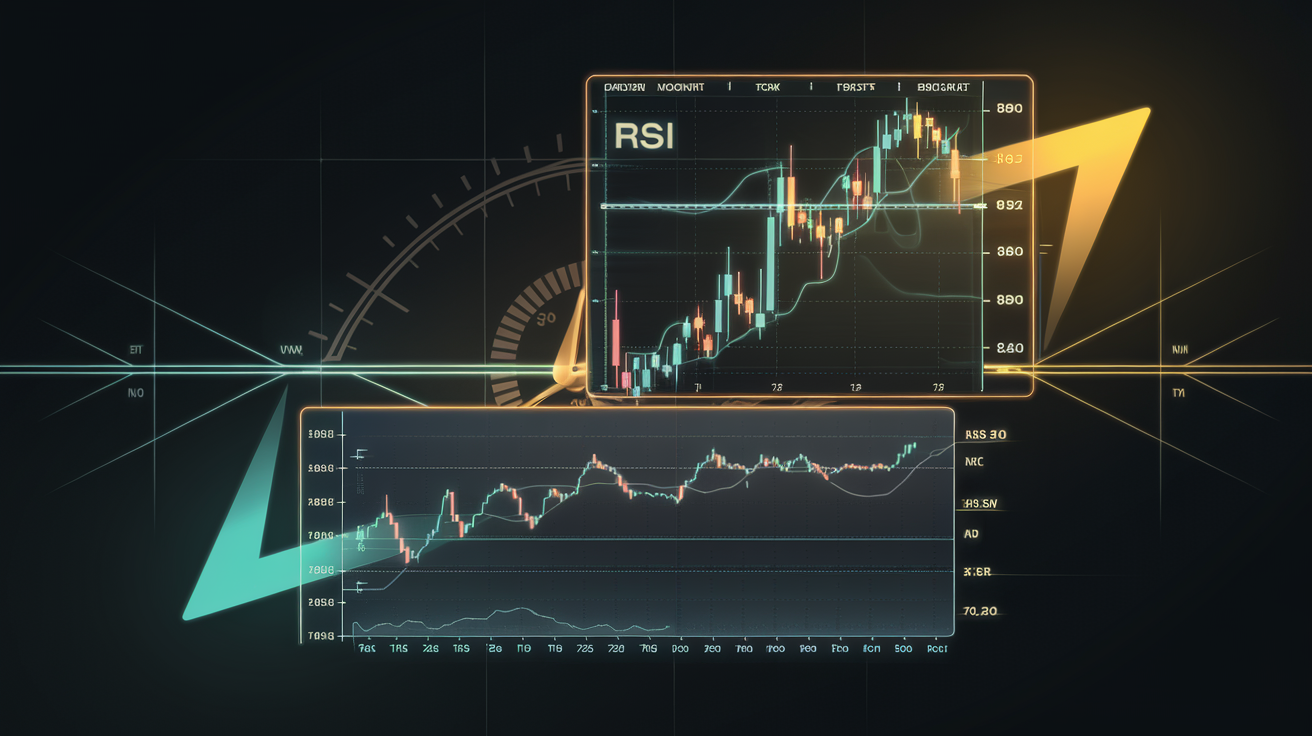1312x736 pixels.
Task: Click the 892 value on upper chart axis
Action: click(1009, 206)
